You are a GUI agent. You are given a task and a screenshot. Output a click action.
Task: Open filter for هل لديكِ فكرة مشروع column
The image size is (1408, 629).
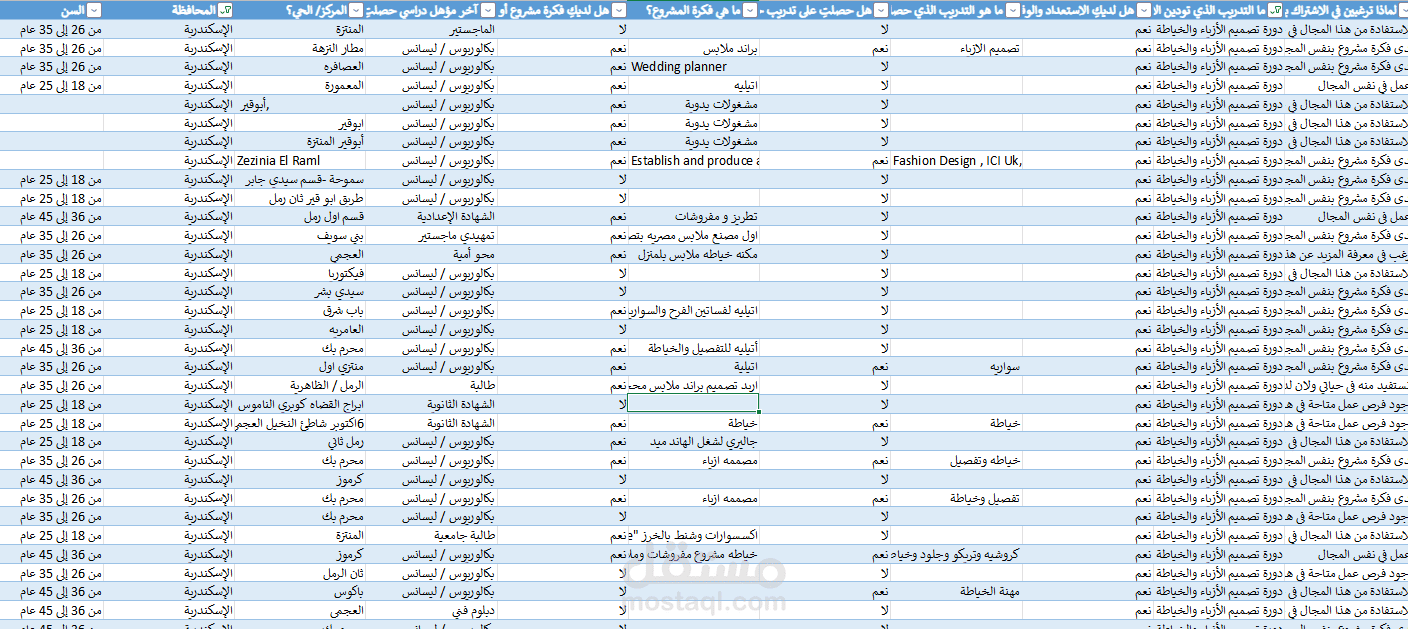620,9
